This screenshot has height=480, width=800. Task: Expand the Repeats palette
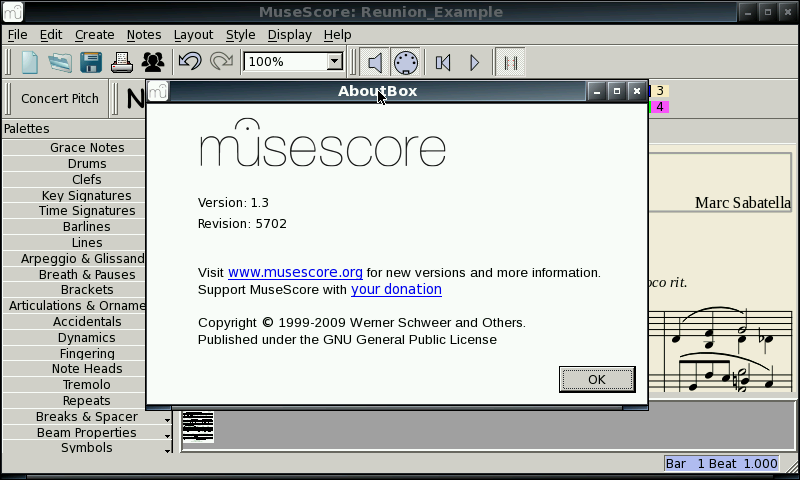click(74, 400)
